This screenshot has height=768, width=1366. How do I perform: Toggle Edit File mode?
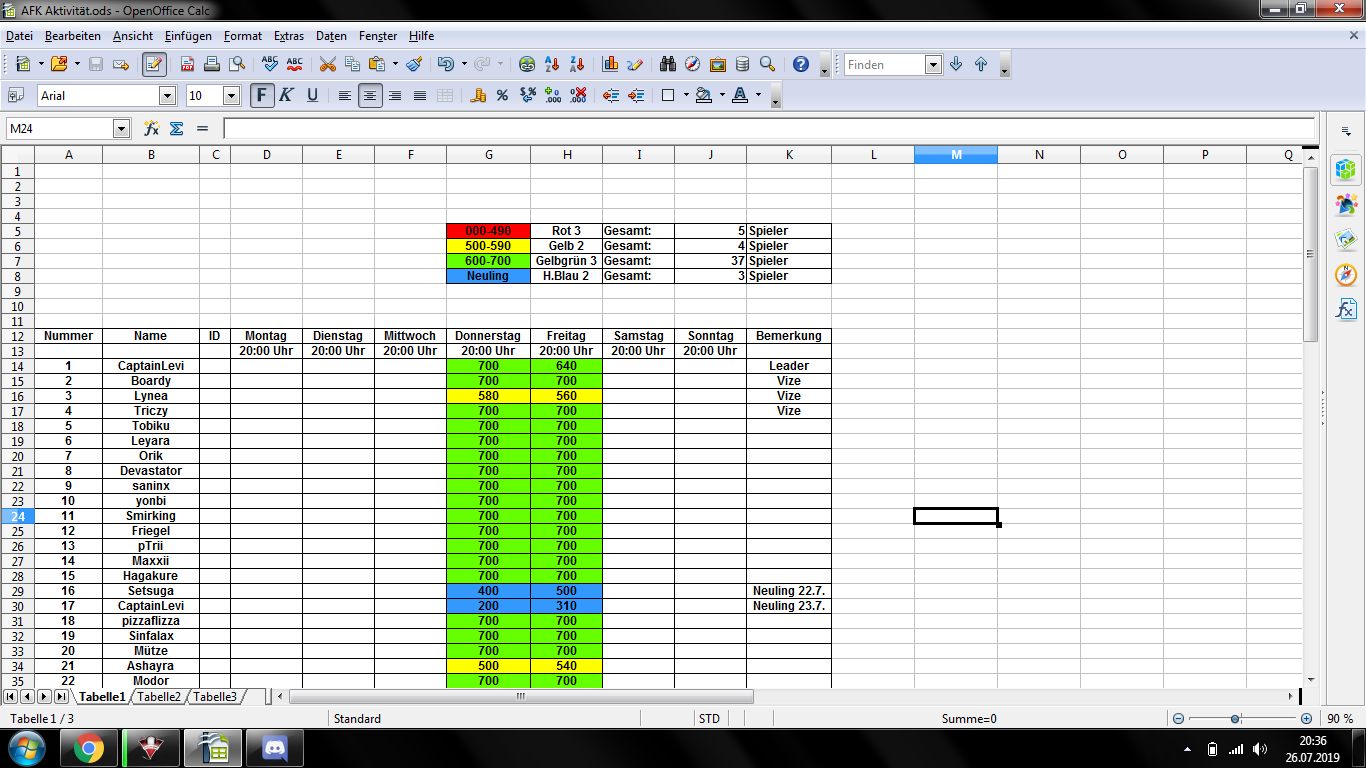point(154,64)
